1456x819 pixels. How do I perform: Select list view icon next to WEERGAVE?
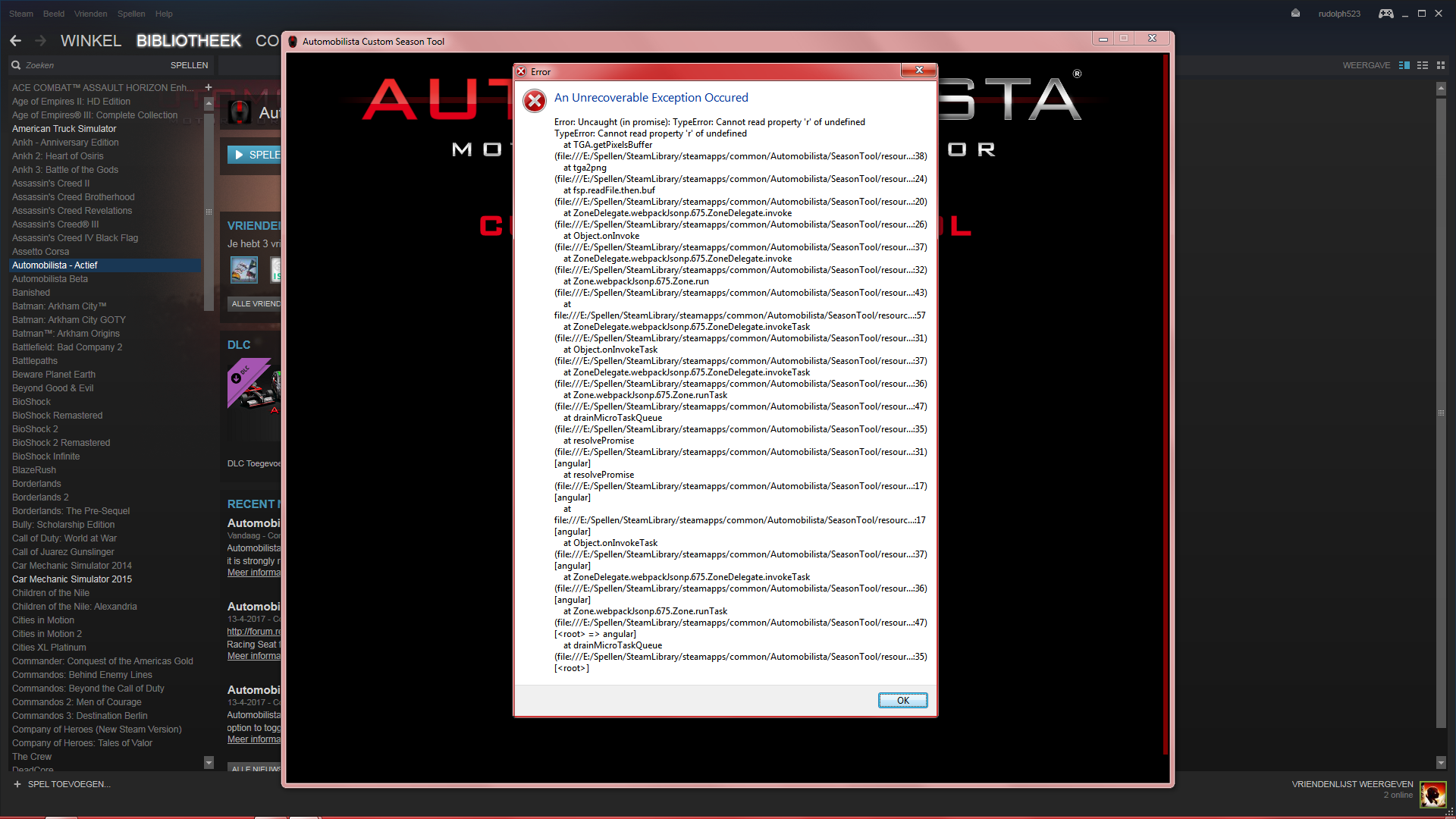(x=1423, y=65)
